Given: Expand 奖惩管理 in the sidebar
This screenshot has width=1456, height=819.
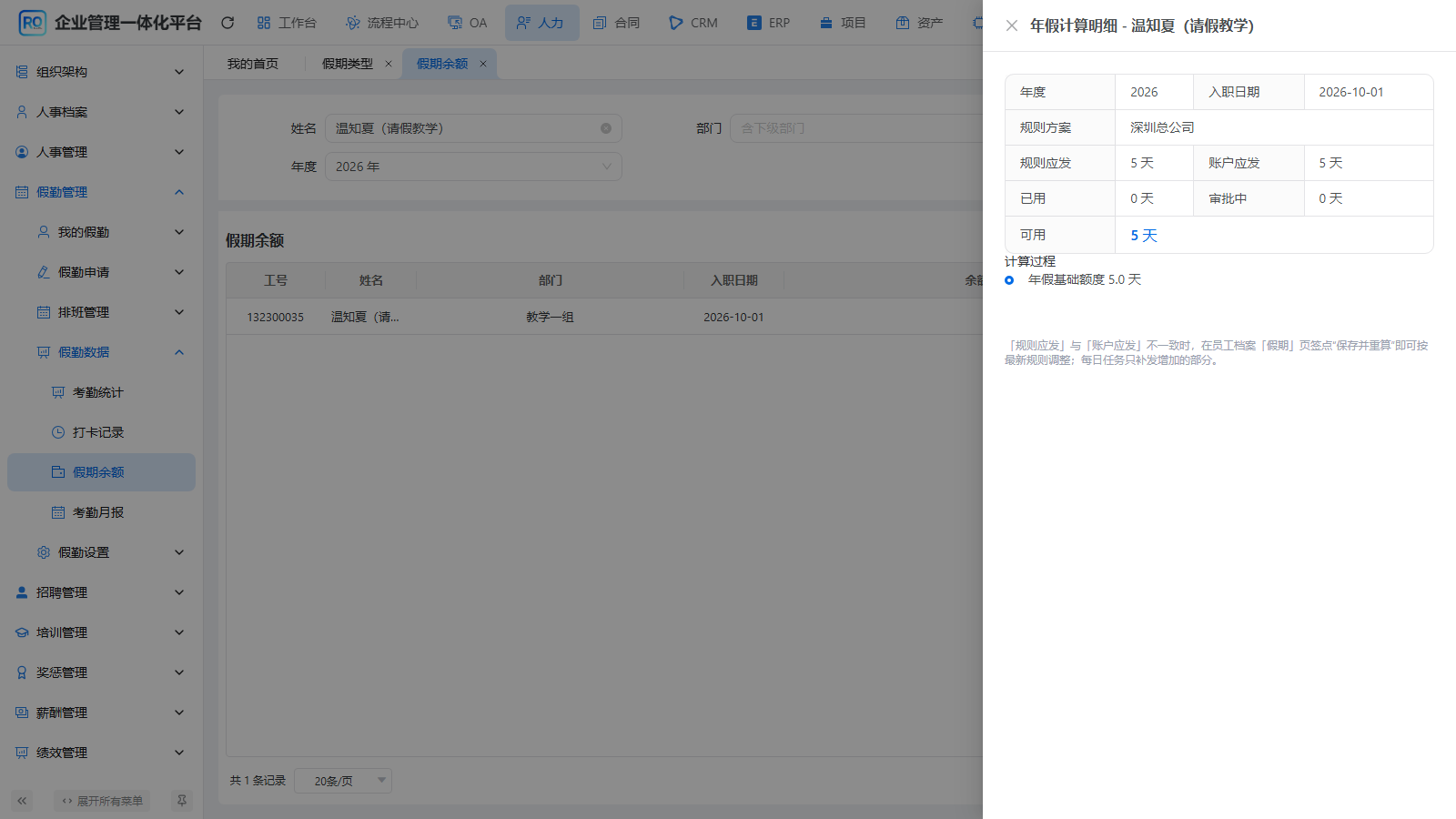Looking at the screenshot, I should 101,672.
